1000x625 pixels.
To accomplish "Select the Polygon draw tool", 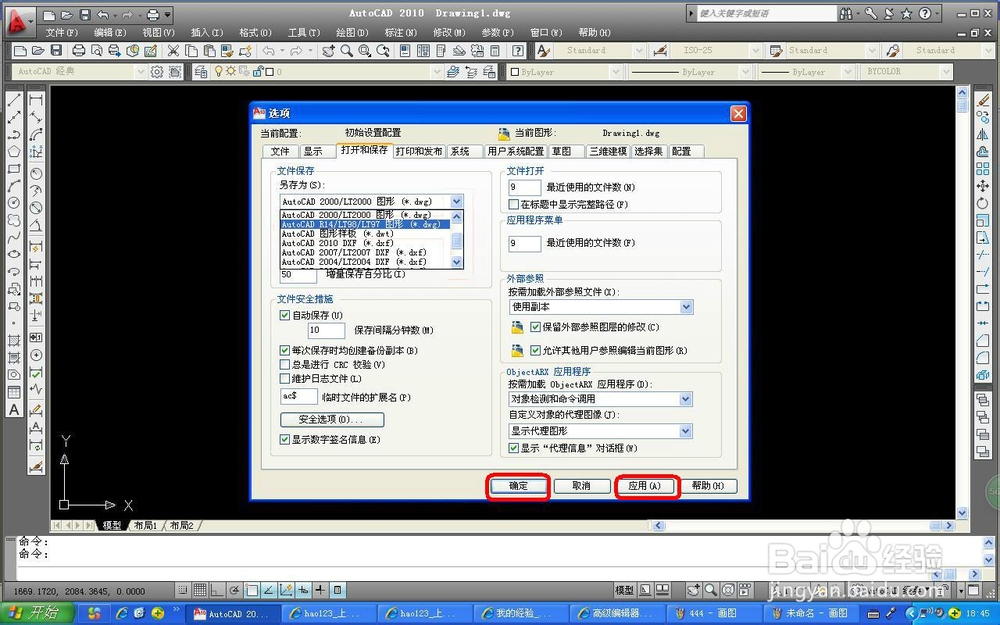I will pos(14,152).
